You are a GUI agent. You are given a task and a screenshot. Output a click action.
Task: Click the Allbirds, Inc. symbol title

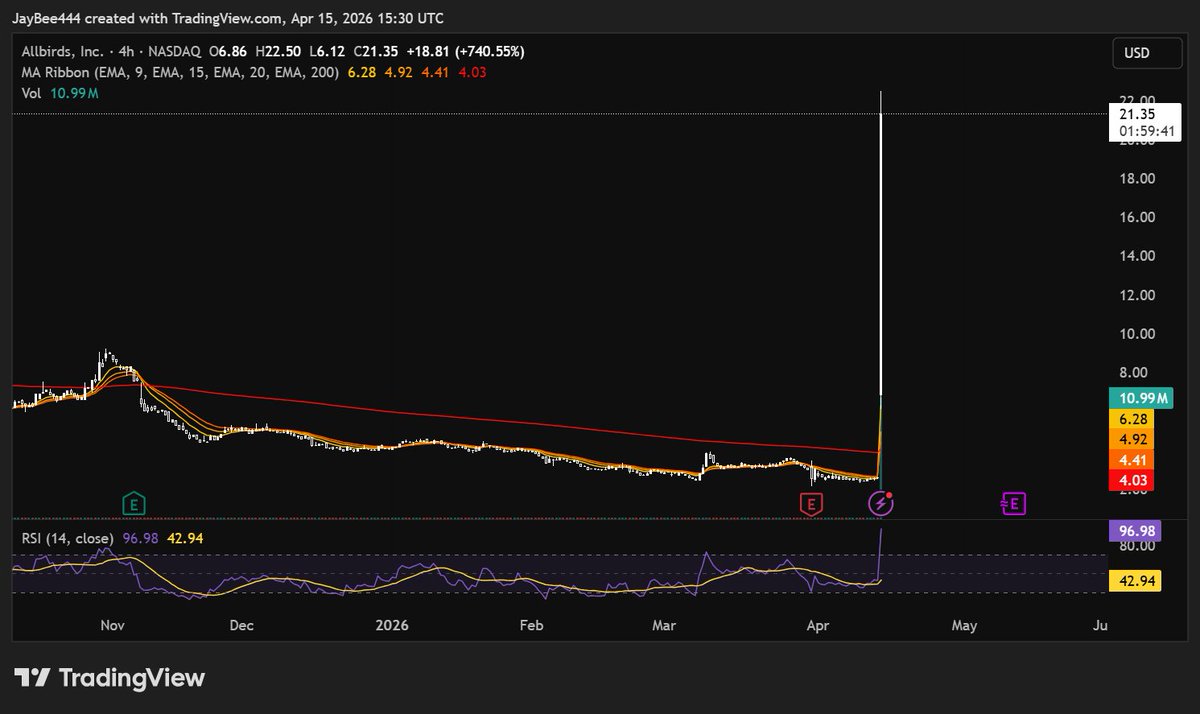click(60, 51)
